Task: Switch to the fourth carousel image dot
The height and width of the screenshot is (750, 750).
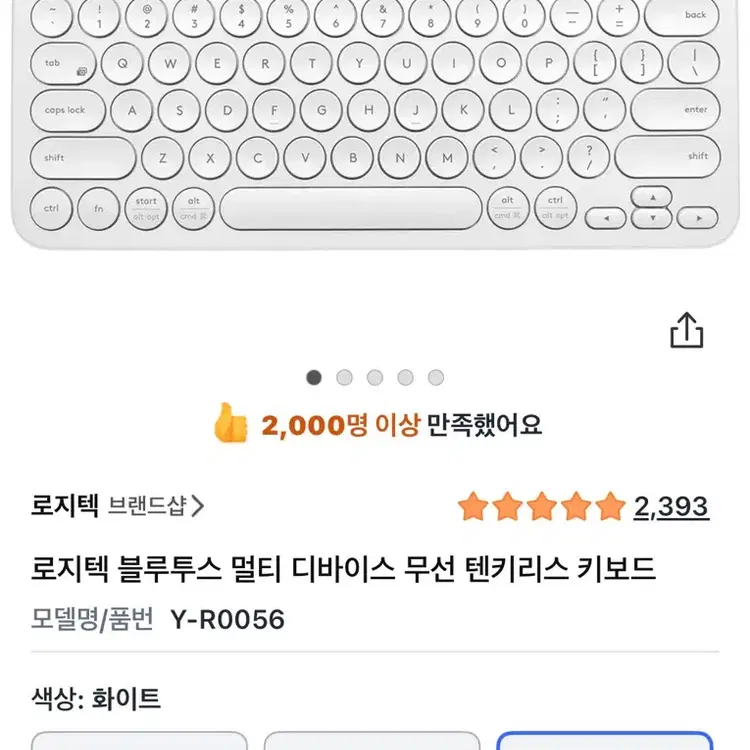Action: click(x=405, y=377)
